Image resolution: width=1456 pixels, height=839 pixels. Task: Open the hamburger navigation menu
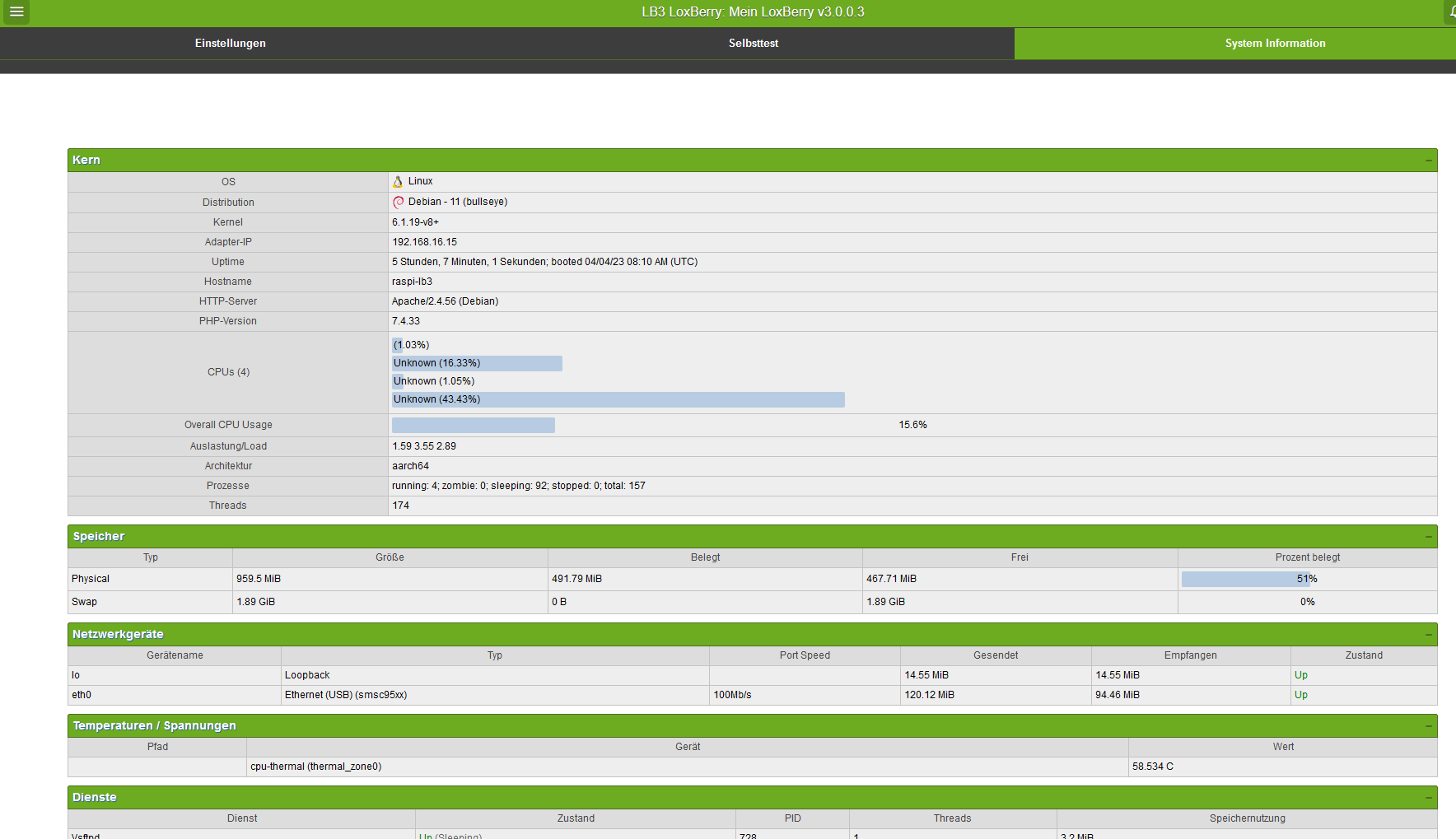pos(16,12)
